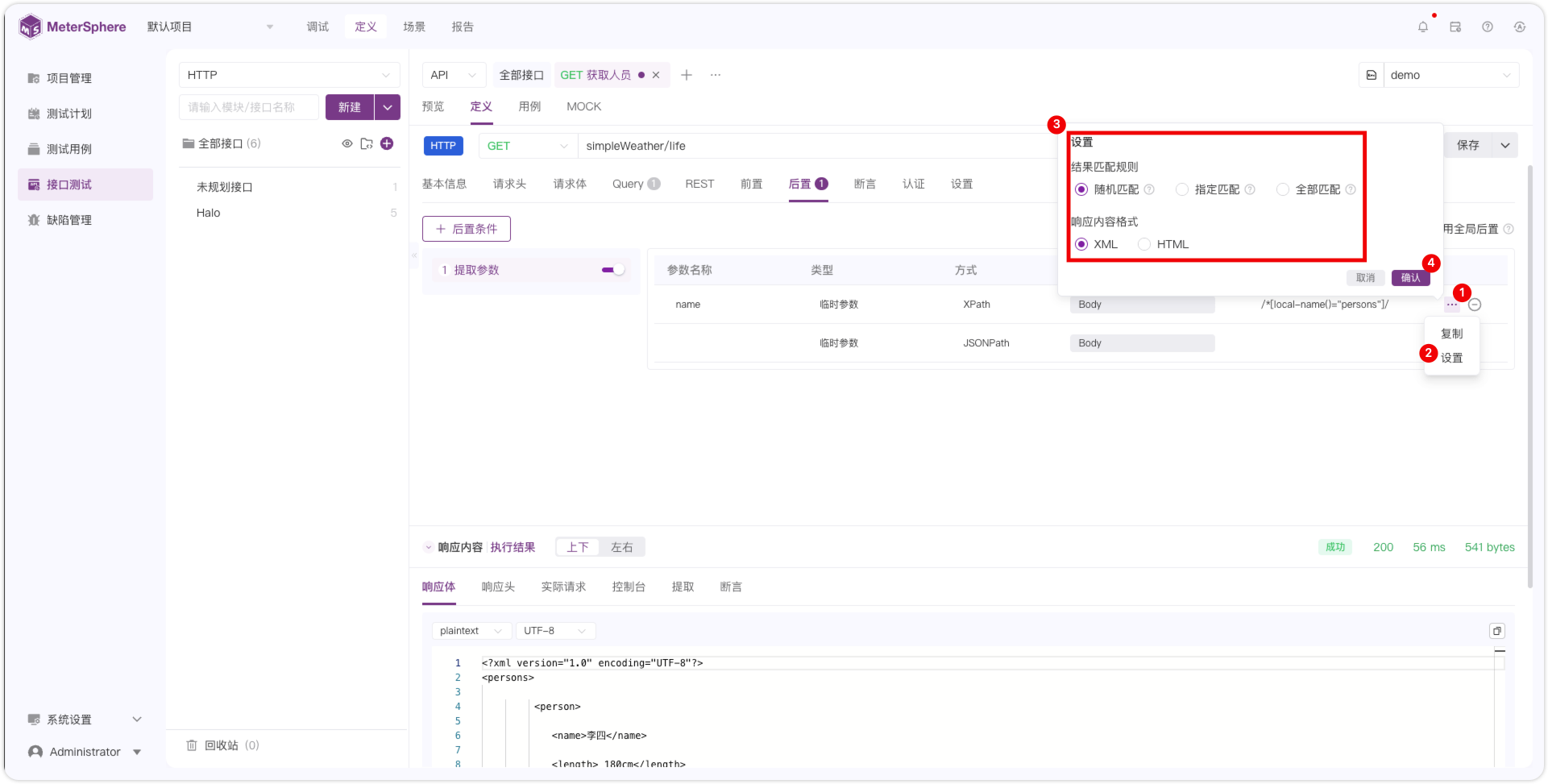Select the 随机匹配 radio option
Screen dimensions: 1548x784
pyautogui.click(x=1081, y=189)
